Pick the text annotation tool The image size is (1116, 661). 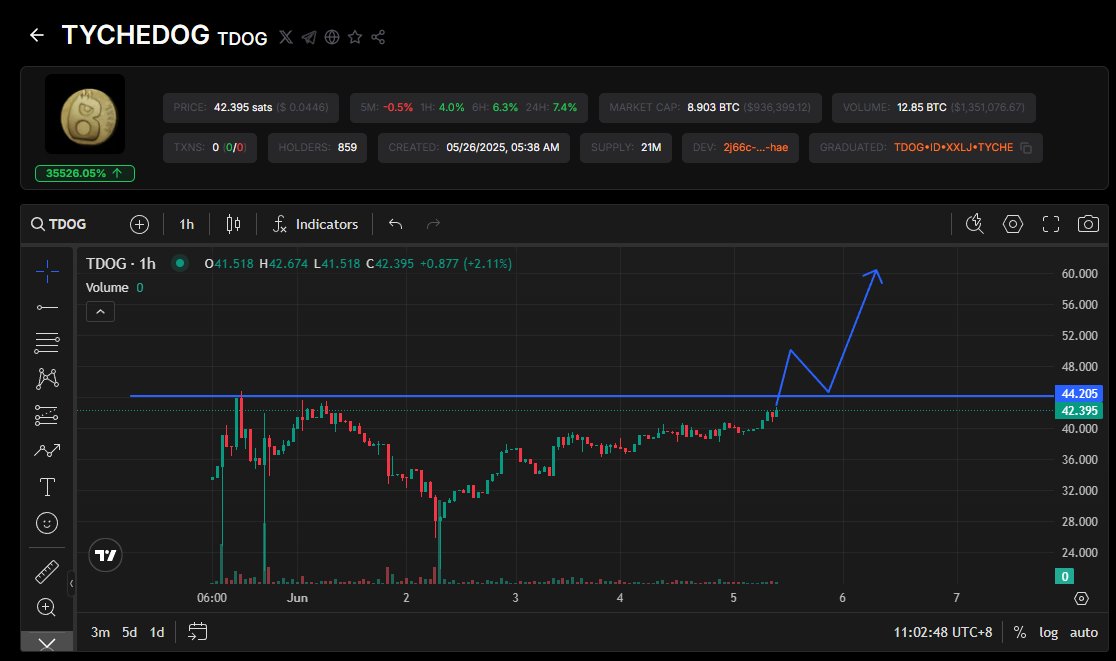[46, 487]
